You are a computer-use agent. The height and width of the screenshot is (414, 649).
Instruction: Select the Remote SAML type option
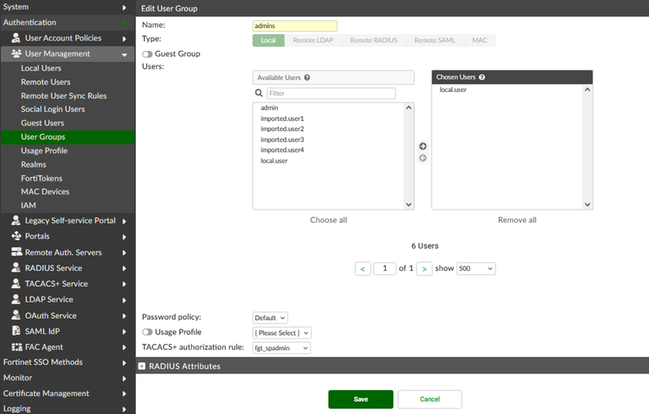(x=435, y=40)
